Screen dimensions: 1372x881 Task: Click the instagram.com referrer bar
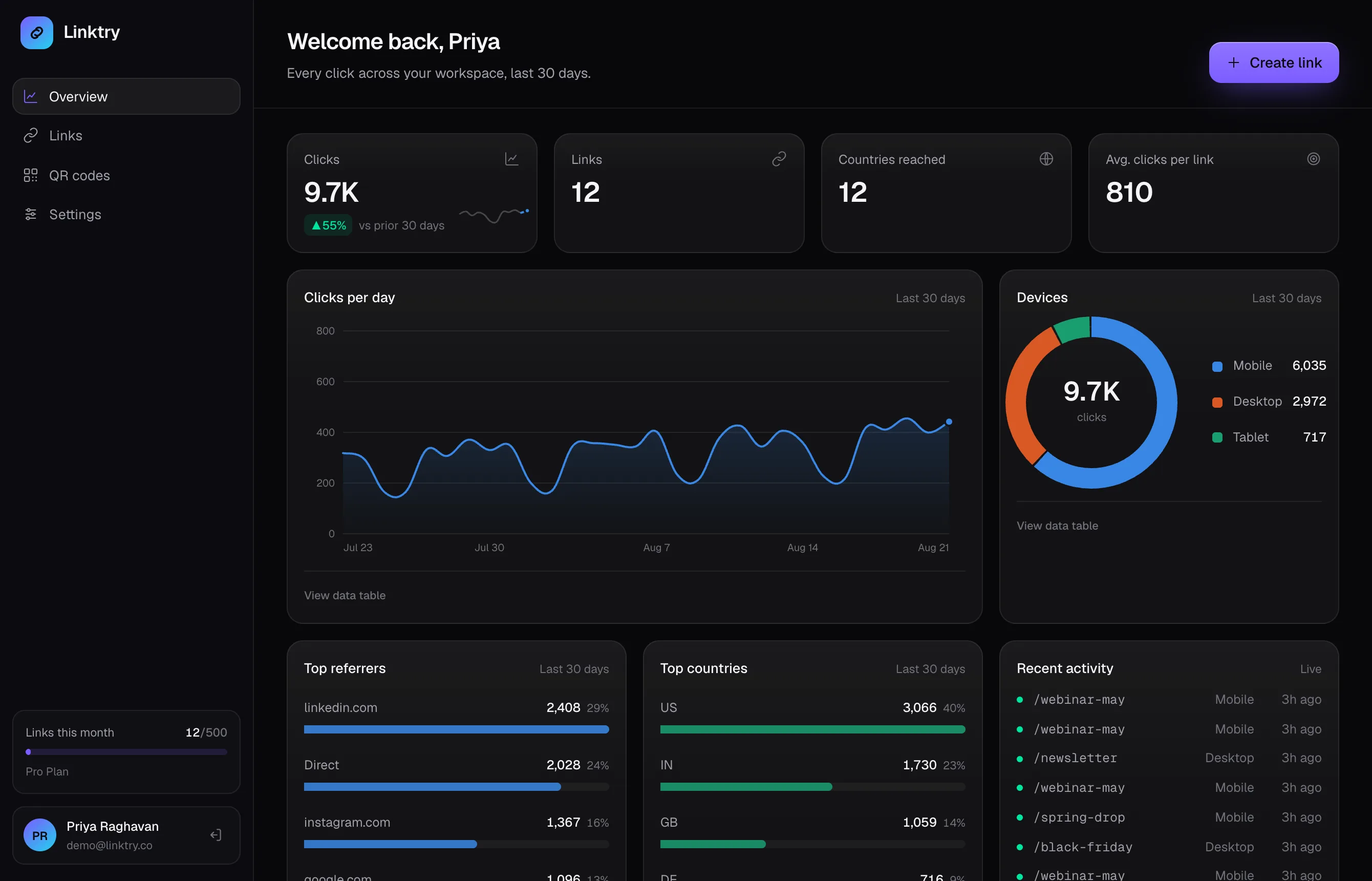(456, 844)
